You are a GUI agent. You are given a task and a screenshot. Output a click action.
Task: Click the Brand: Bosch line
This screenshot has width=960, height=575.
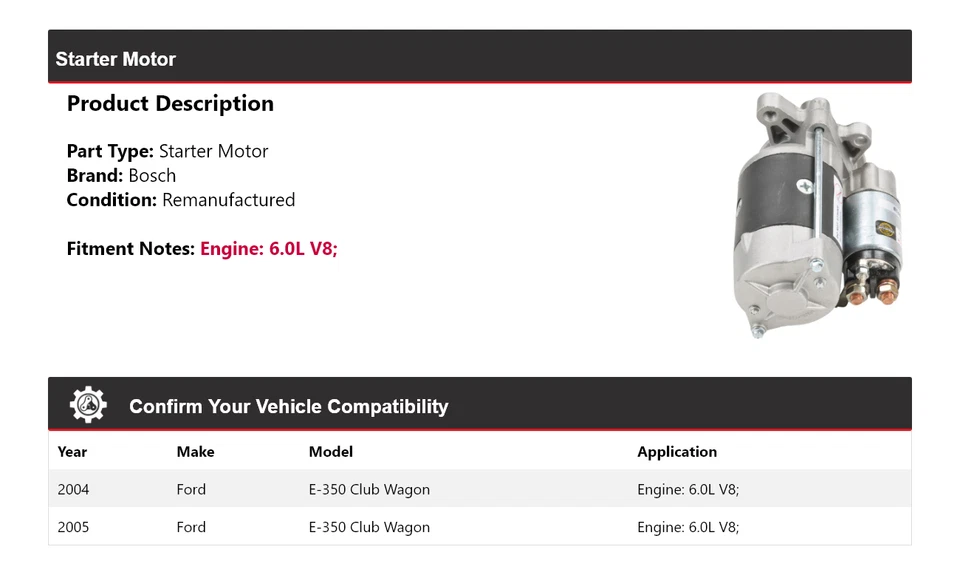(121, 176)
